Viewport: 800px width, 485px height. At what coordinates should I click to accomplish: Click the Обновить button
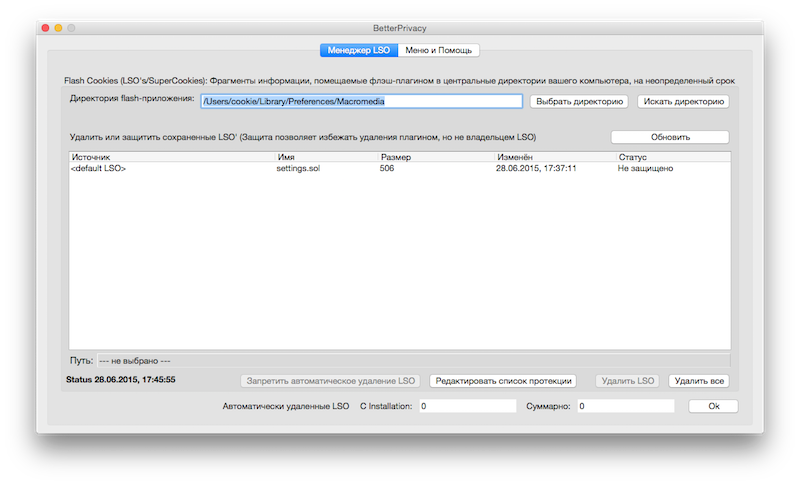[x=669, y=137]
